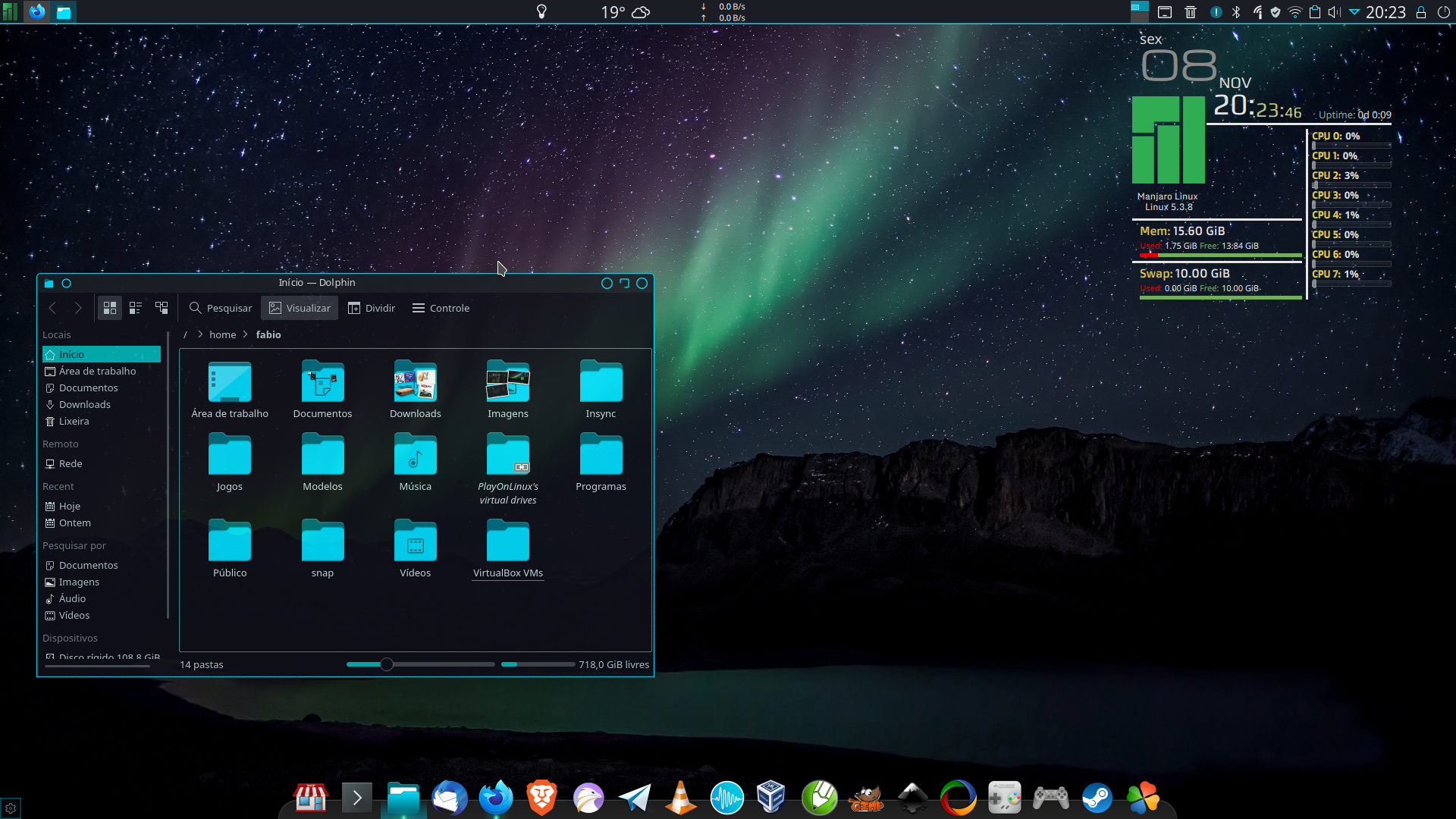The image size is (1456, 819).
Task: Toggle icon grid view in Dolphin
Action: [x=109, y=307]
